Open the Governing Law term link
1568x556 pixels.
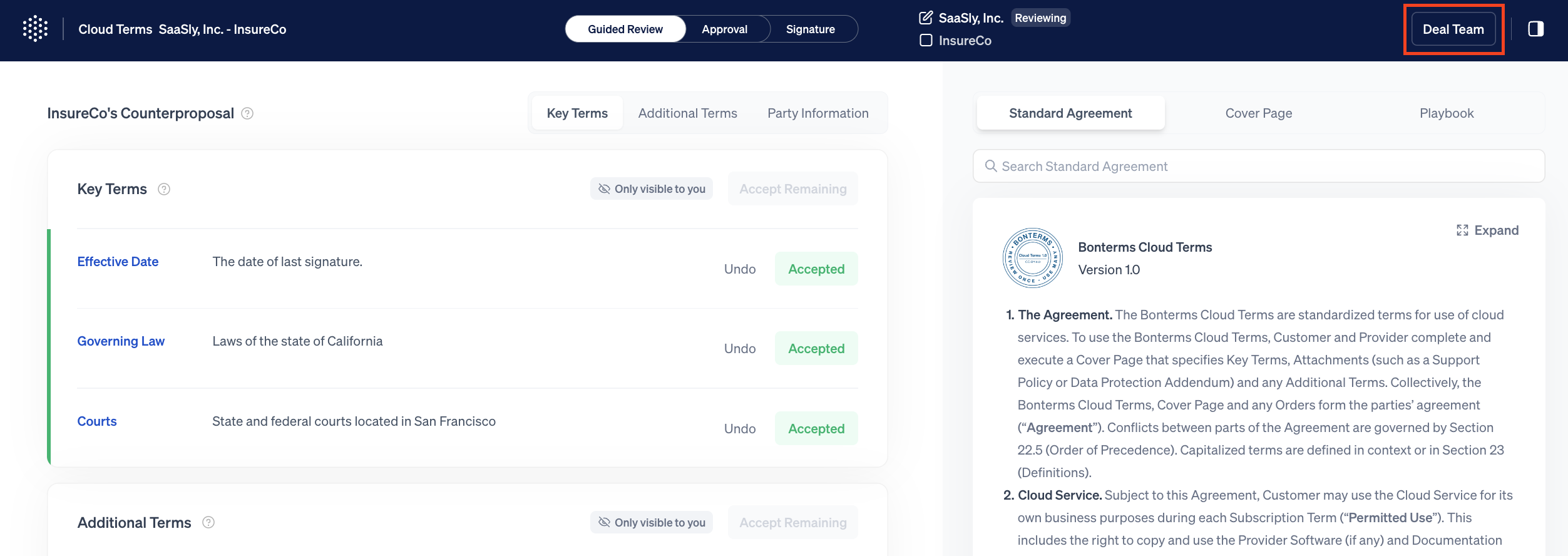(121, 341)
